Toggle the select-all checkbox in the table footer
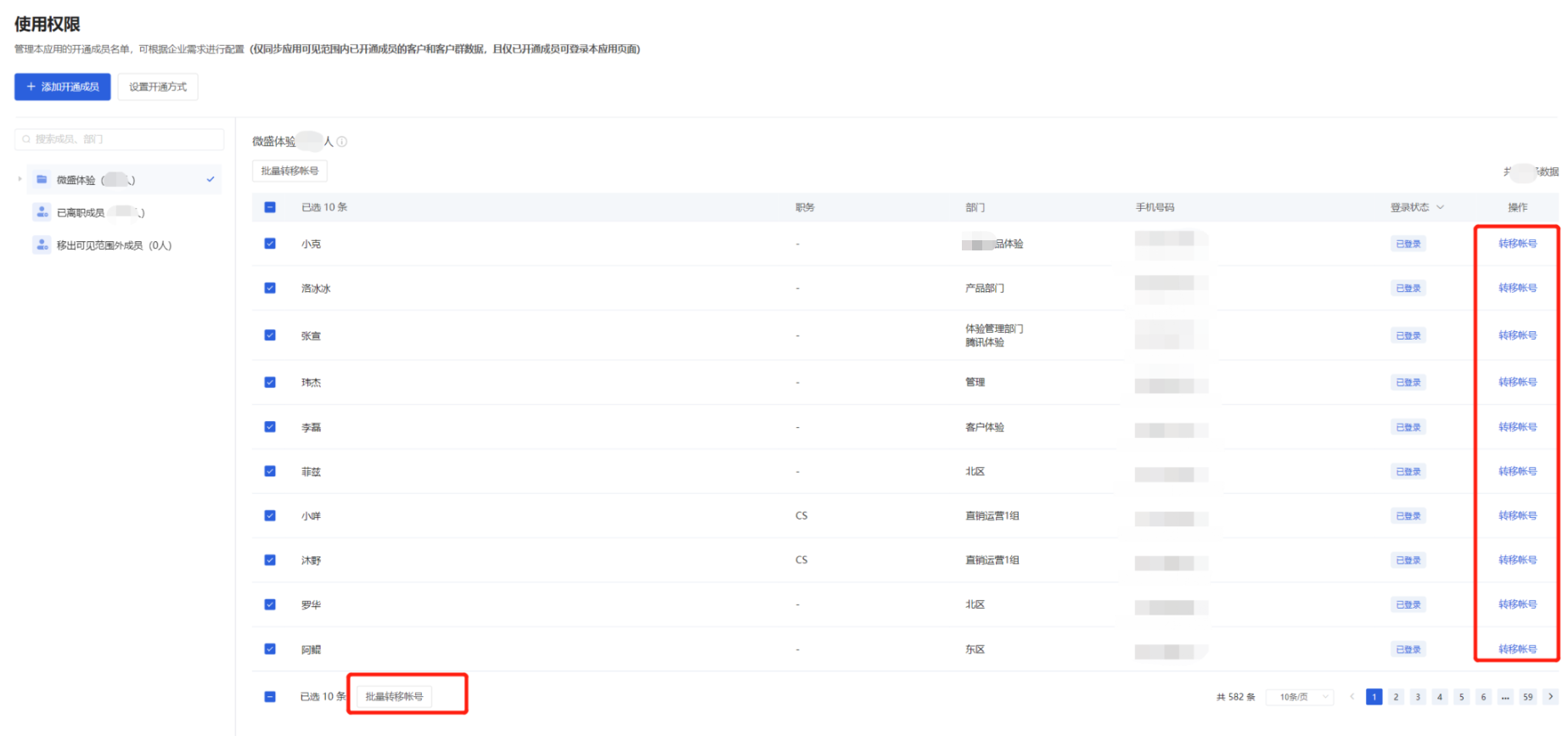 tap(270, 696)
